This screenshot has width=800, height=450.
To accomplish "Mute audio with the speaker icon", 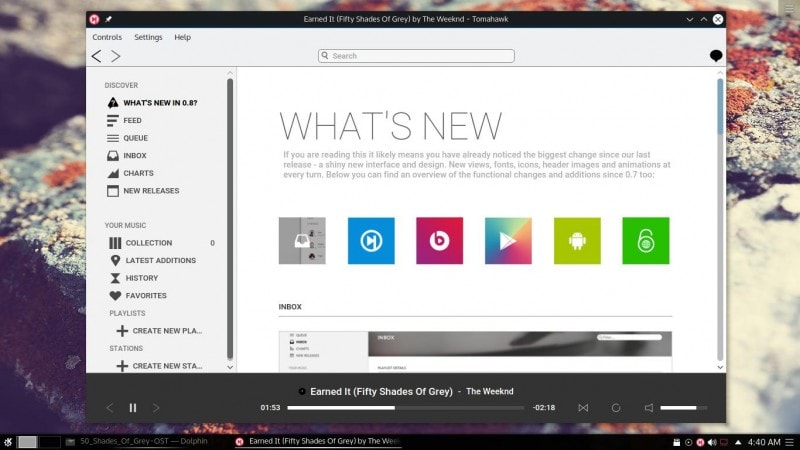I will pyautogui.click(x=649, y=408).
